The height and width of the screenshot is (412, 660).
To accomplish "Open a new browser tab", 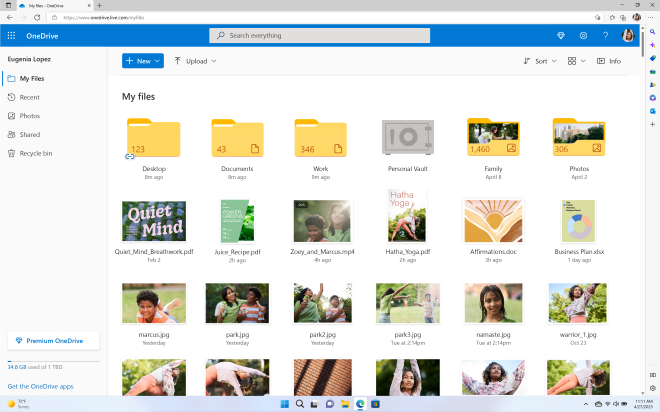I will pyautogui.click(x=99, y=5).
